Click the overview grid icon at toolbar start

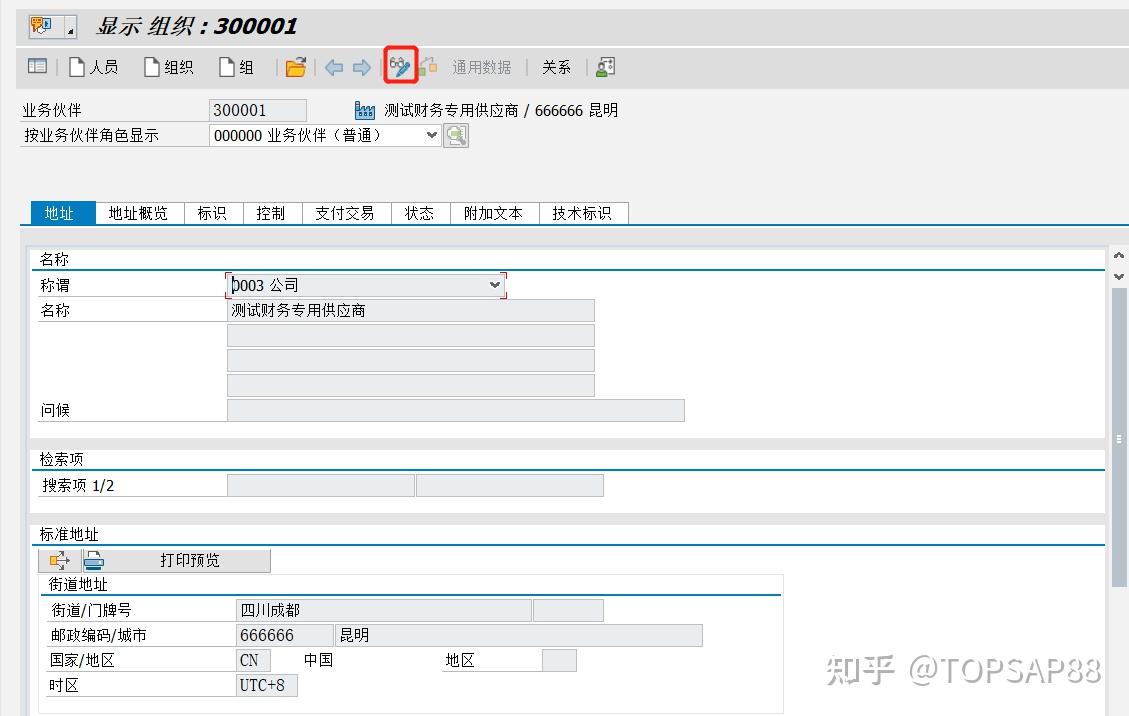pyautogui.click(x=36, y=66)
